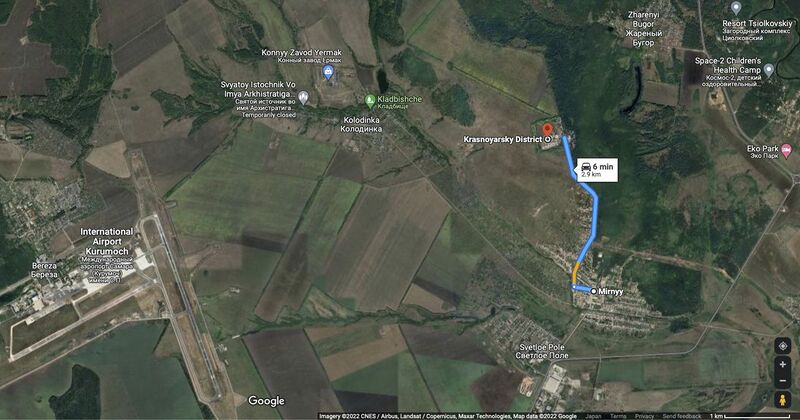Select the red Krasnoyarsky District destination pin
The height and width of the screenshot is (420, 800).
(547, 129)
